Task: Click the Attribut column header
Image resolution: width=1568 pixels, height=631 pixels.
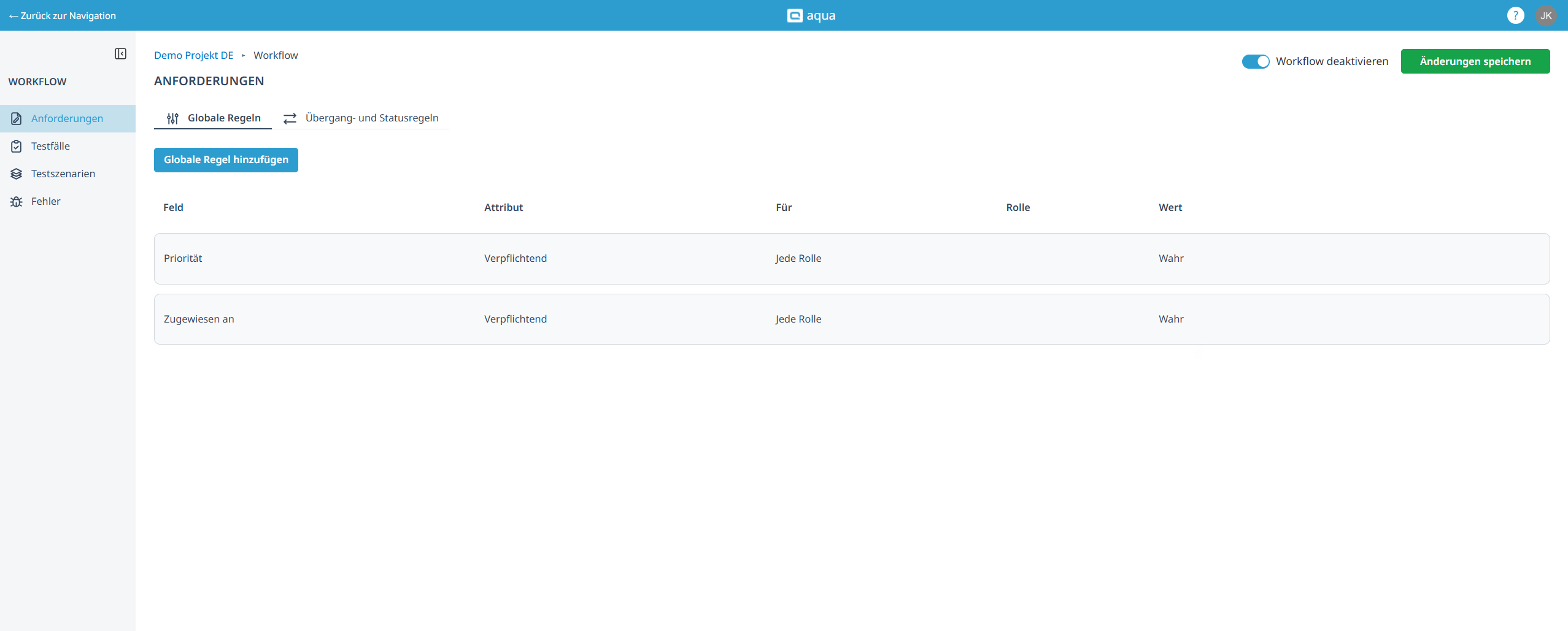Action: click(x=503, y=207)
